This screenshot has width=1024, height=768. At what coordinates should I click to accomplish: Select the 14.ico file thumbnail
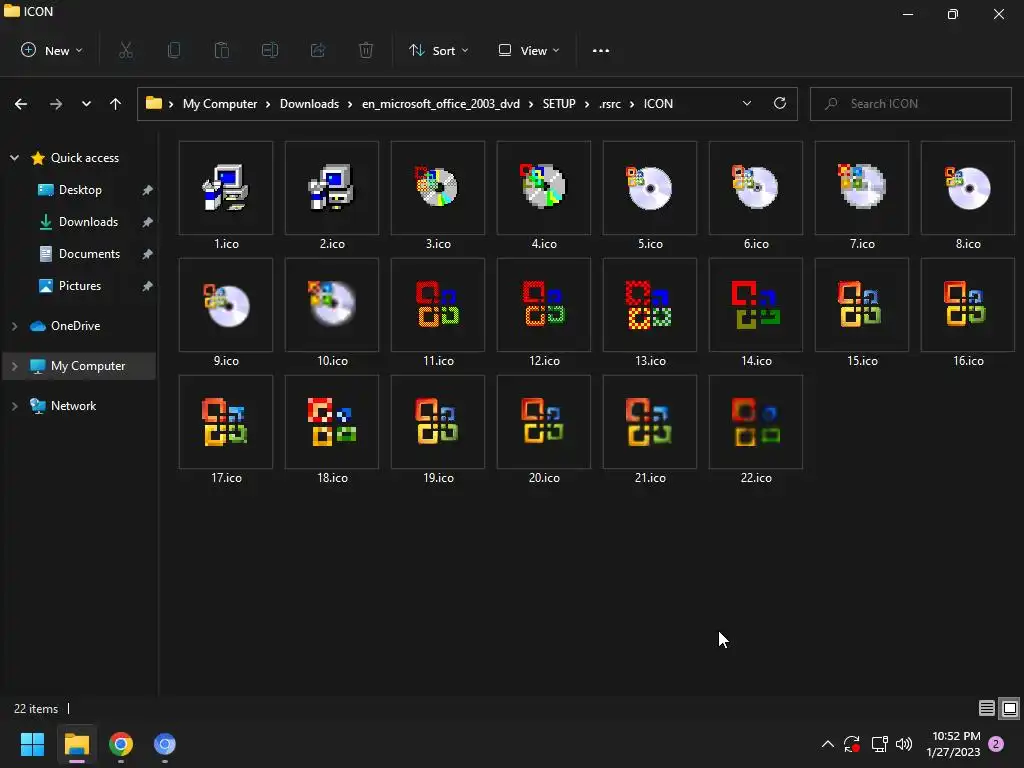[756, 305]
